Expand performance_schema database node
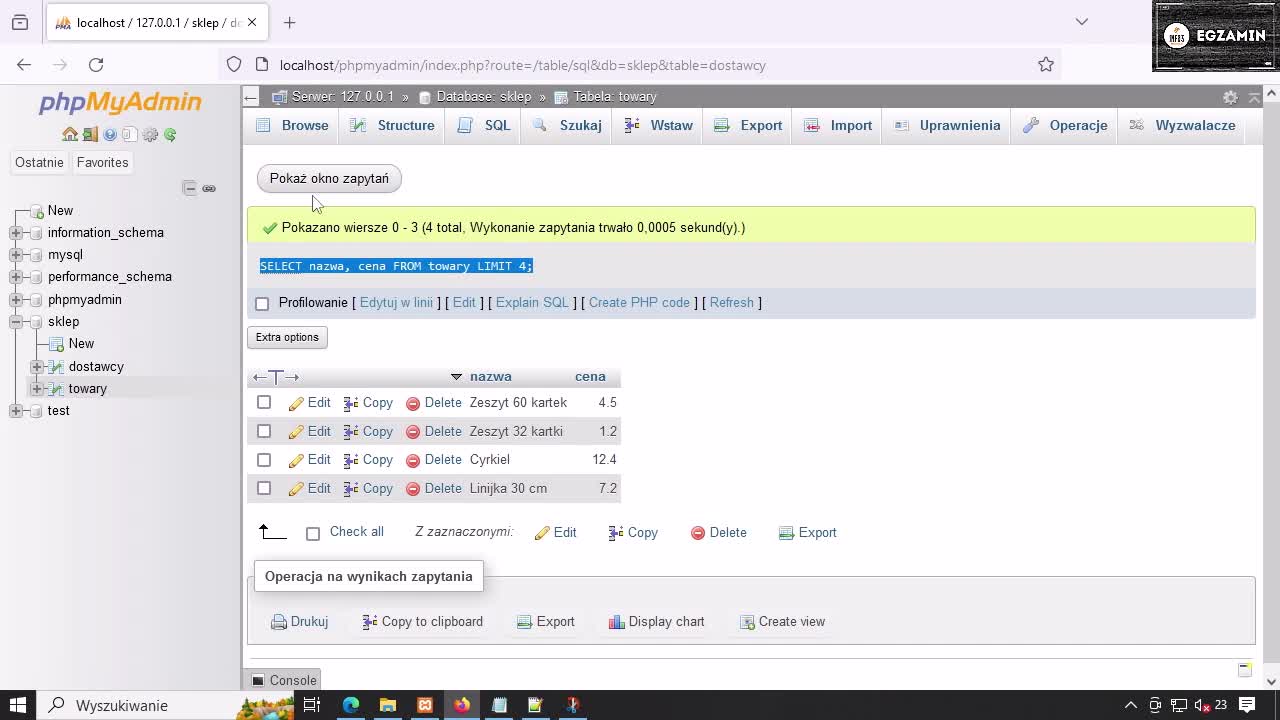1280x720 pixels. (16, 277)
